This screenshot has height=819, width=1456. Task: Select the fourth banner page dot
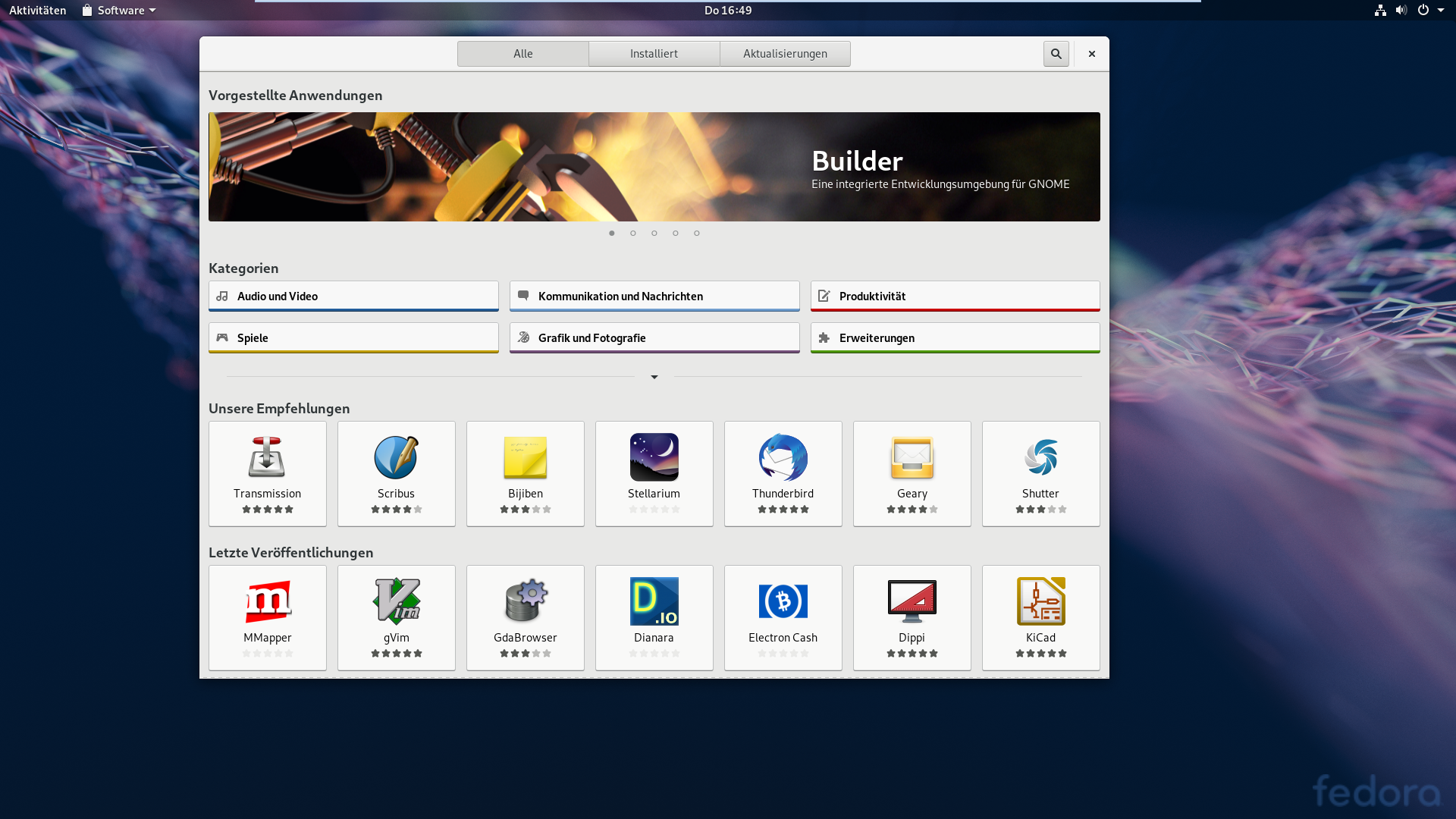pos(675,233)
